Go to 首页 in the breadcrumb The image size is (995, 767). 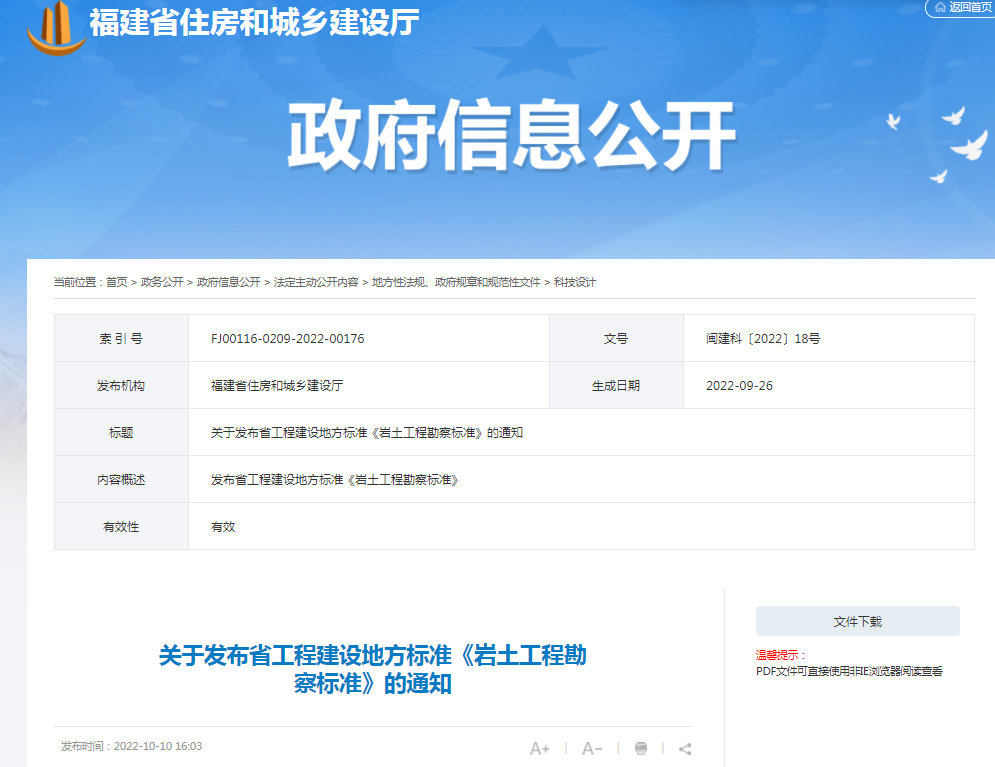[117, 283]
